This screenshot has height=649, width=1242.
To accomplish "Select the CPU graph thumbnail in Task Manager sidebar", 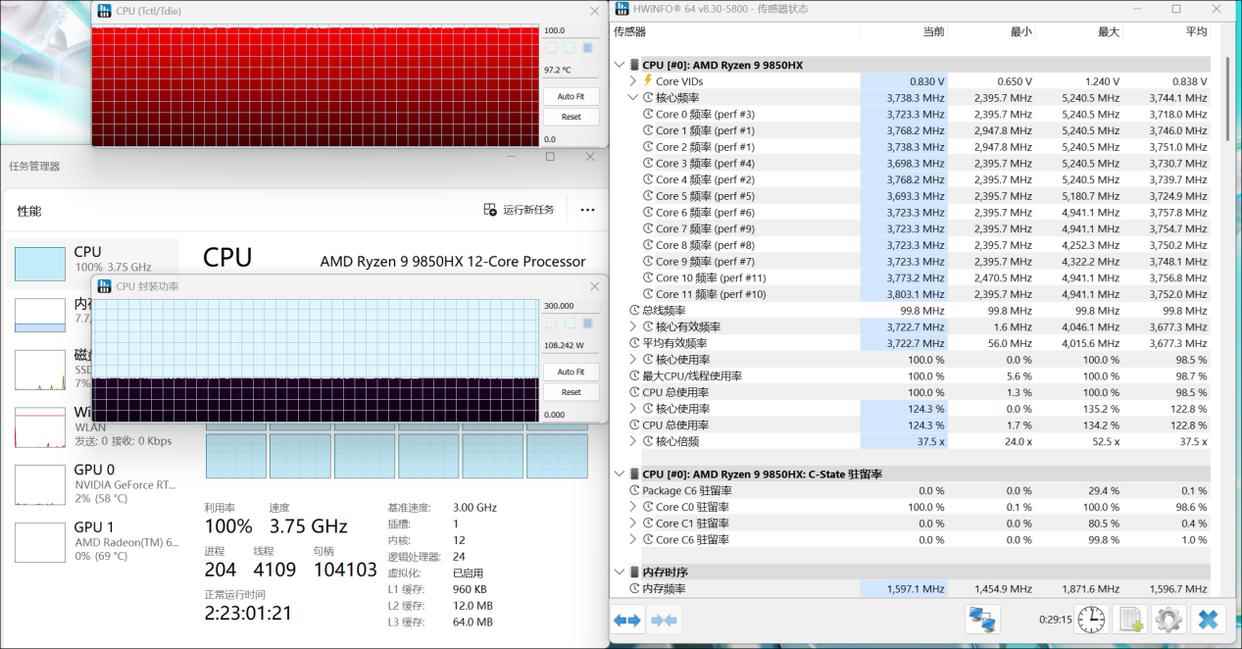I will pos(40,265).
